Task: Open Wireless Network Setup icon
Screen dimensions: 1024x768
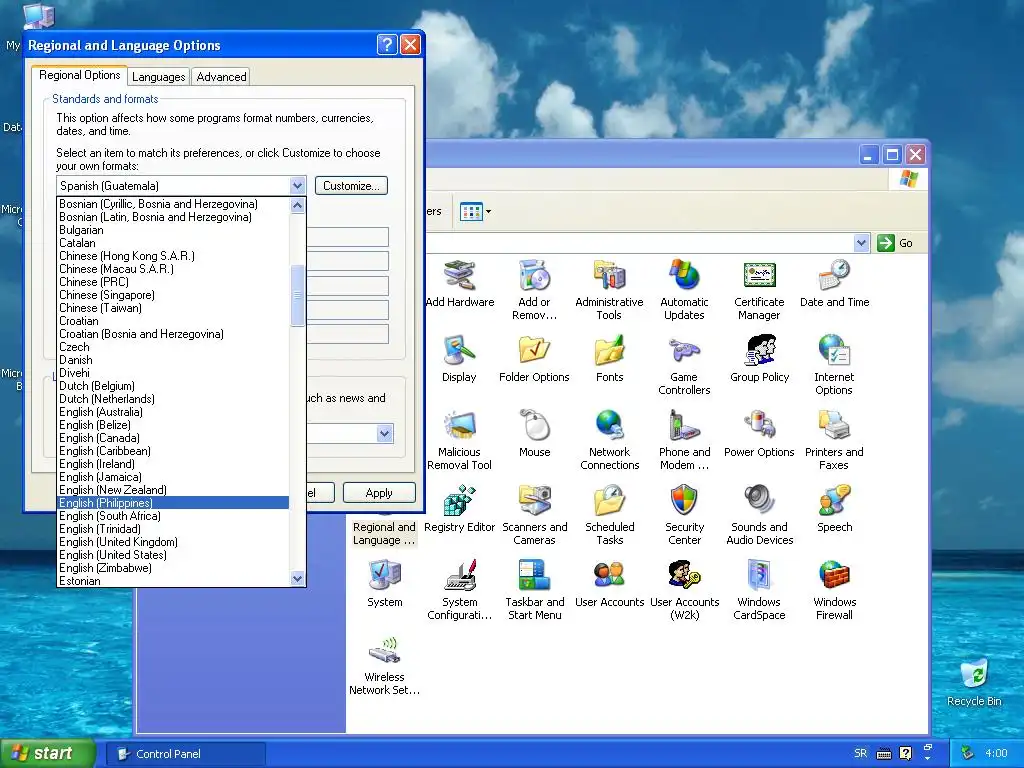Action: click(x=385, y=665)
